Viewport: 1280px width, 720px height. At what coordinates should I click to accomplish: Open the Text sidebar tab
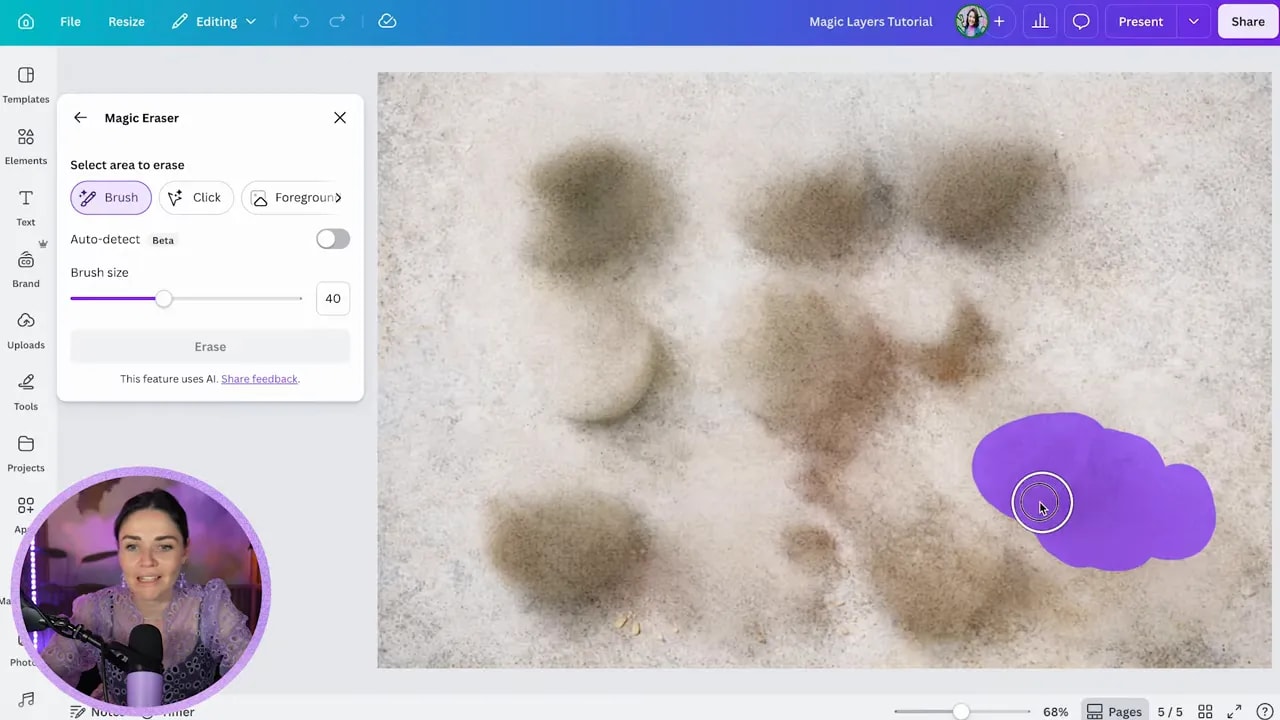(x=26, y=208)
